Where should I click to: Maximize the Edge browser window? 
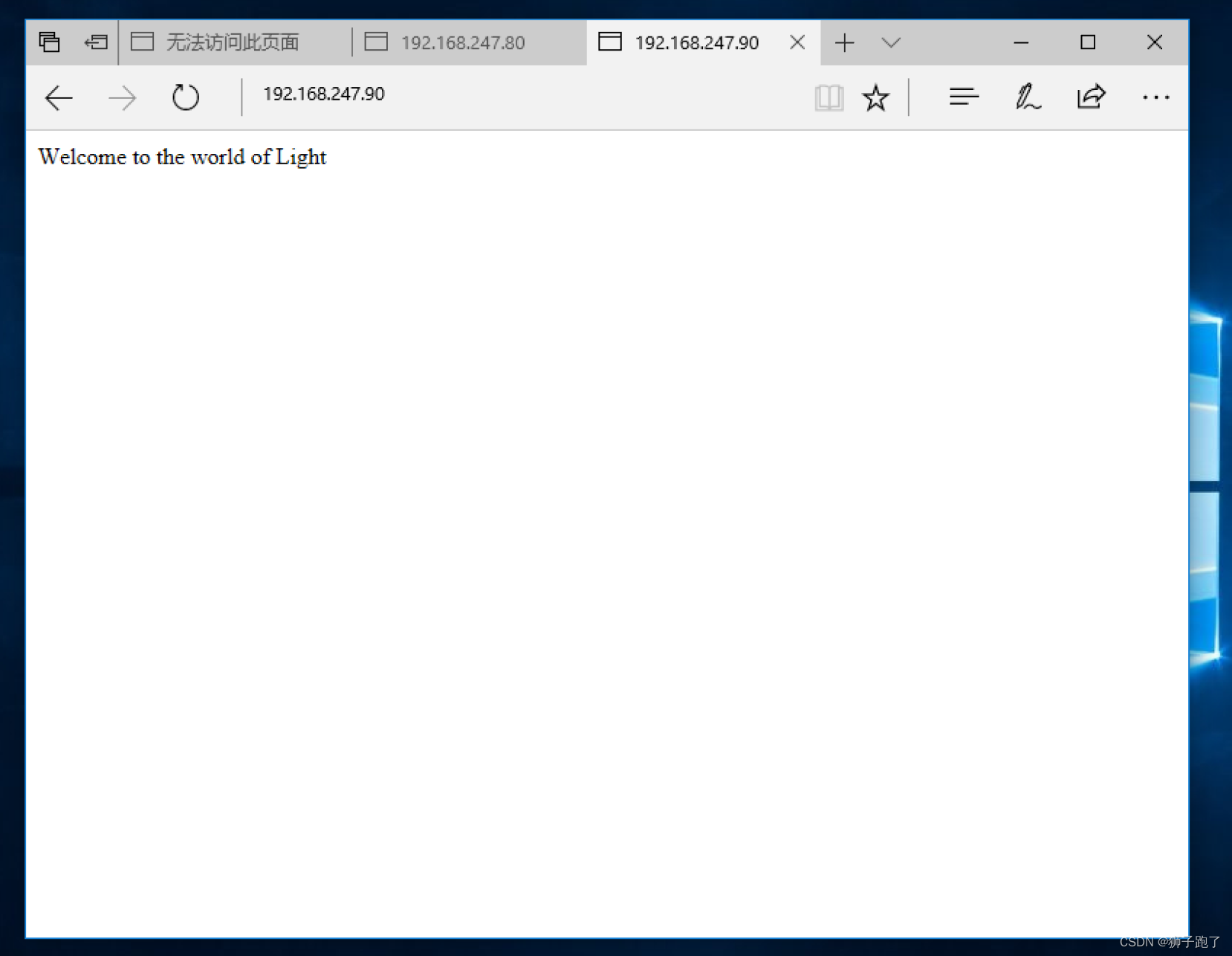1088,42
